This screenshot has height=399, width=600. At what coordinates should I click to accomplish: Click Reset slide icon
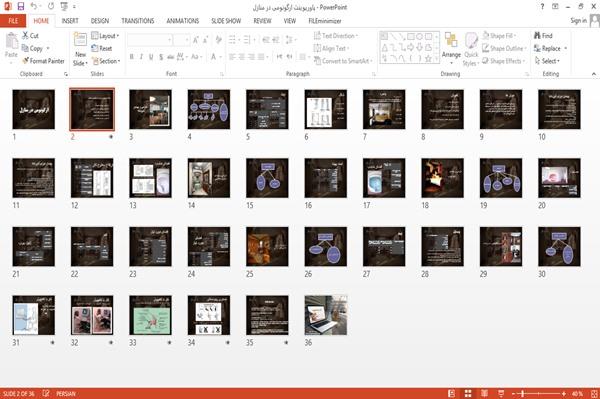pyautogui.click(x=95, y=48)
